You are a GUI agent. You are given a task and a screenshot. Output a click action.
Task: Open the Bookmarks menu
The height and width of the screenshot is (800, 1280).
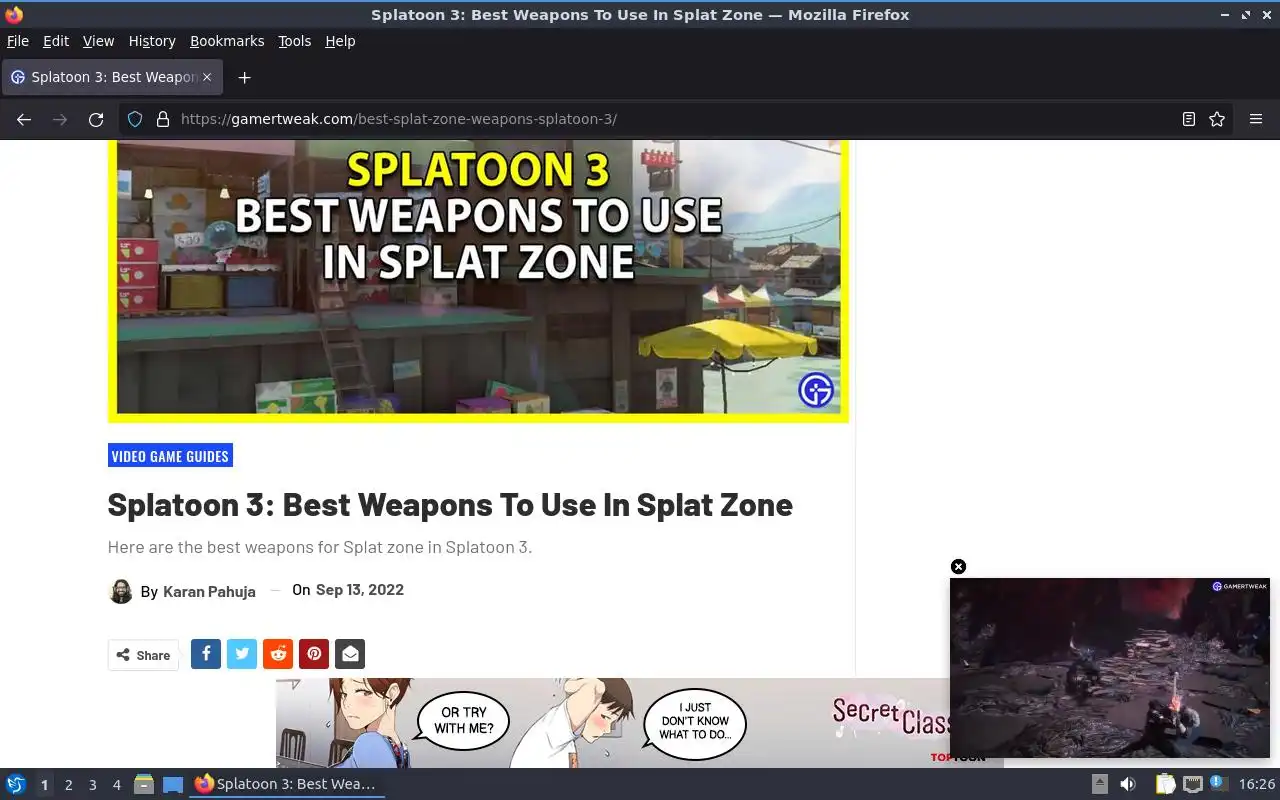227,41
